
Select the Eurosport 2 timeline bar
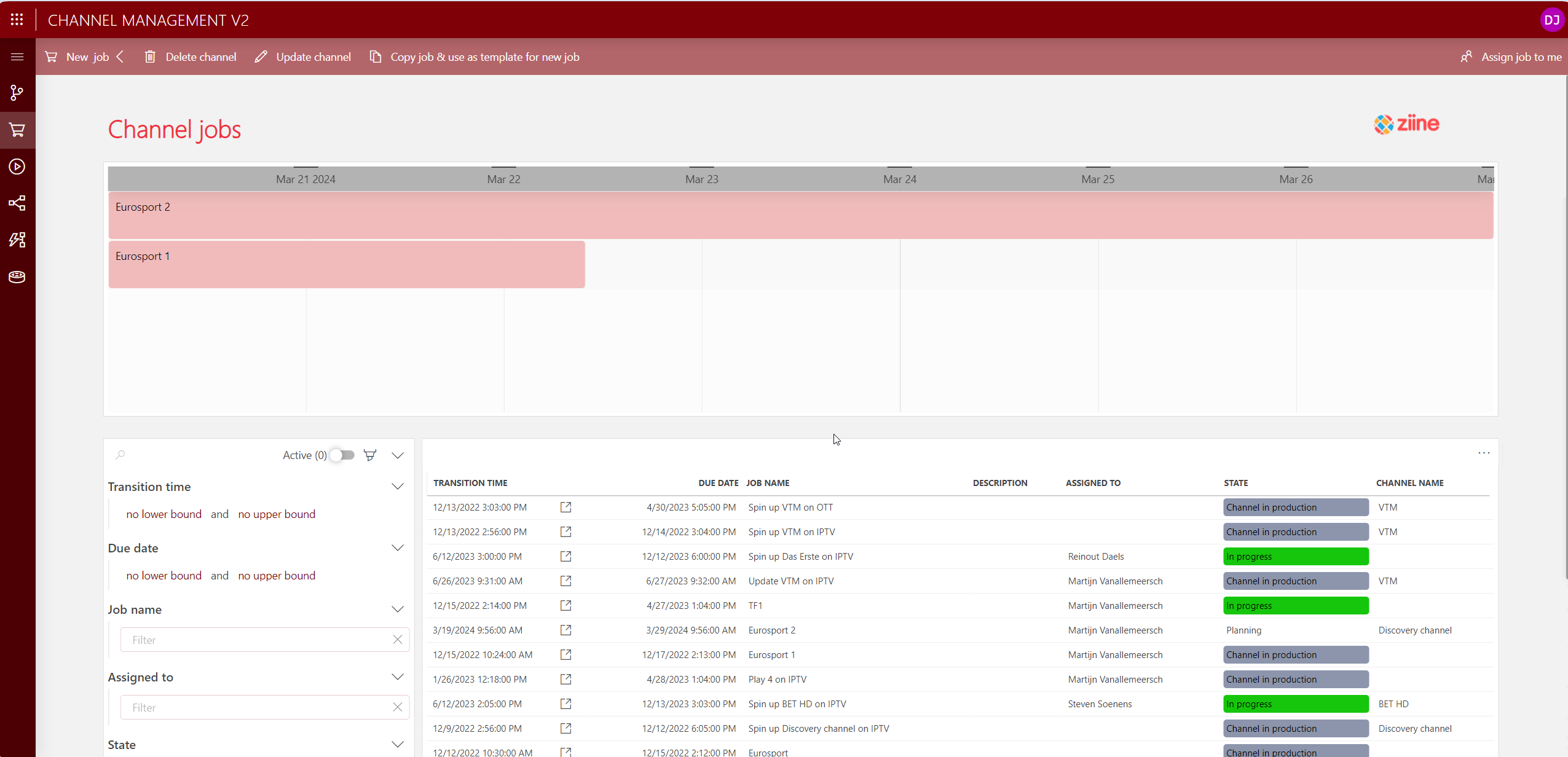[x=801, y=215]
